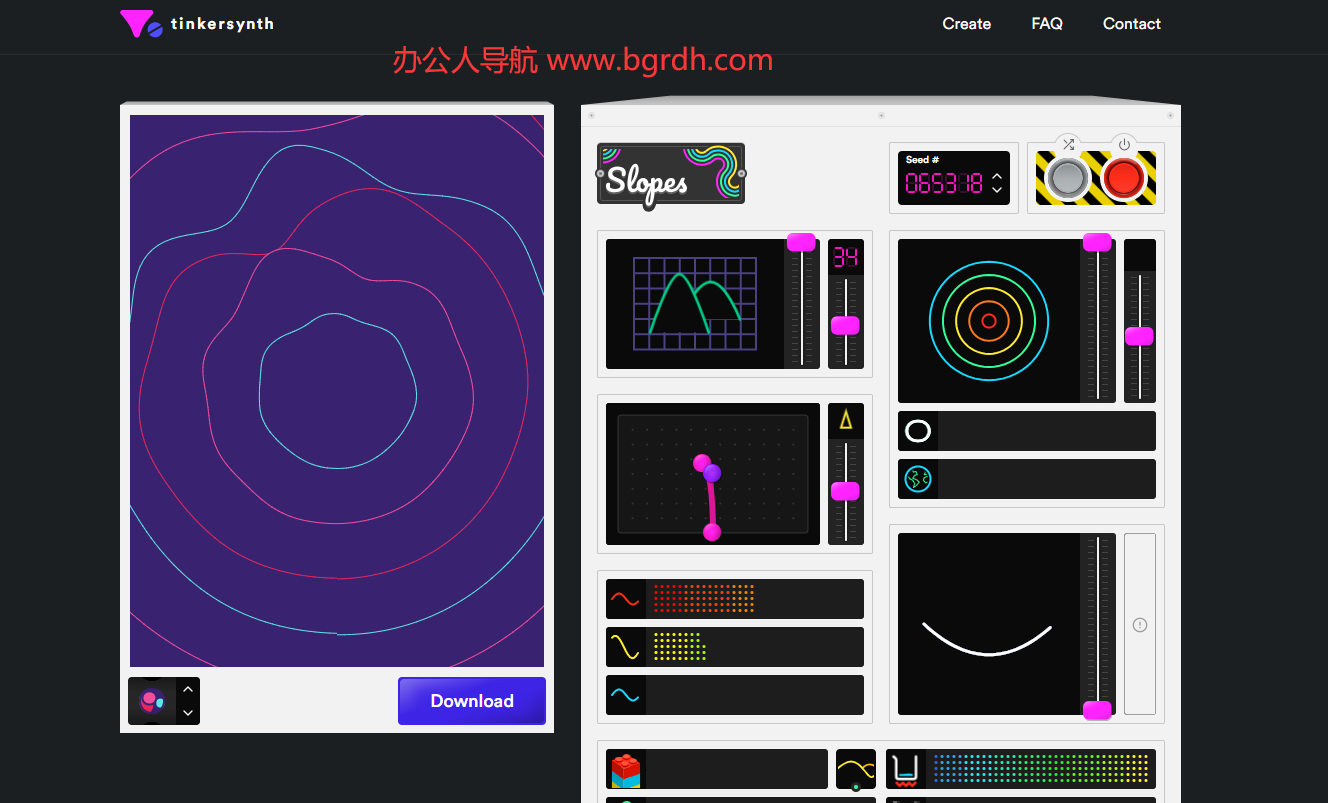Increment the Seed number with up arrow
The image size is (1328, 803).
pyautogui.click(x=996, y=176)
